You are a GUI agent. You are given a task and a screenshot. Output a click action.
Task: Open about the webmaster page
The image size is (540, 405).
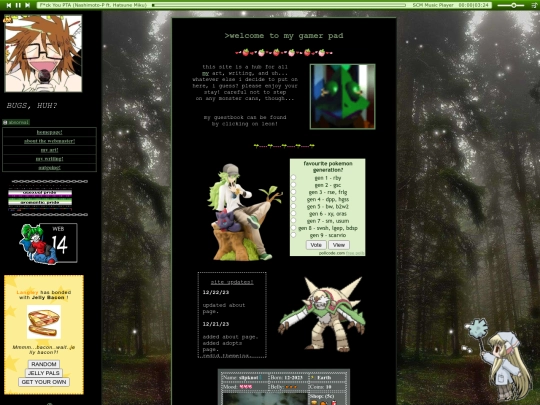[x=50, y=141]
